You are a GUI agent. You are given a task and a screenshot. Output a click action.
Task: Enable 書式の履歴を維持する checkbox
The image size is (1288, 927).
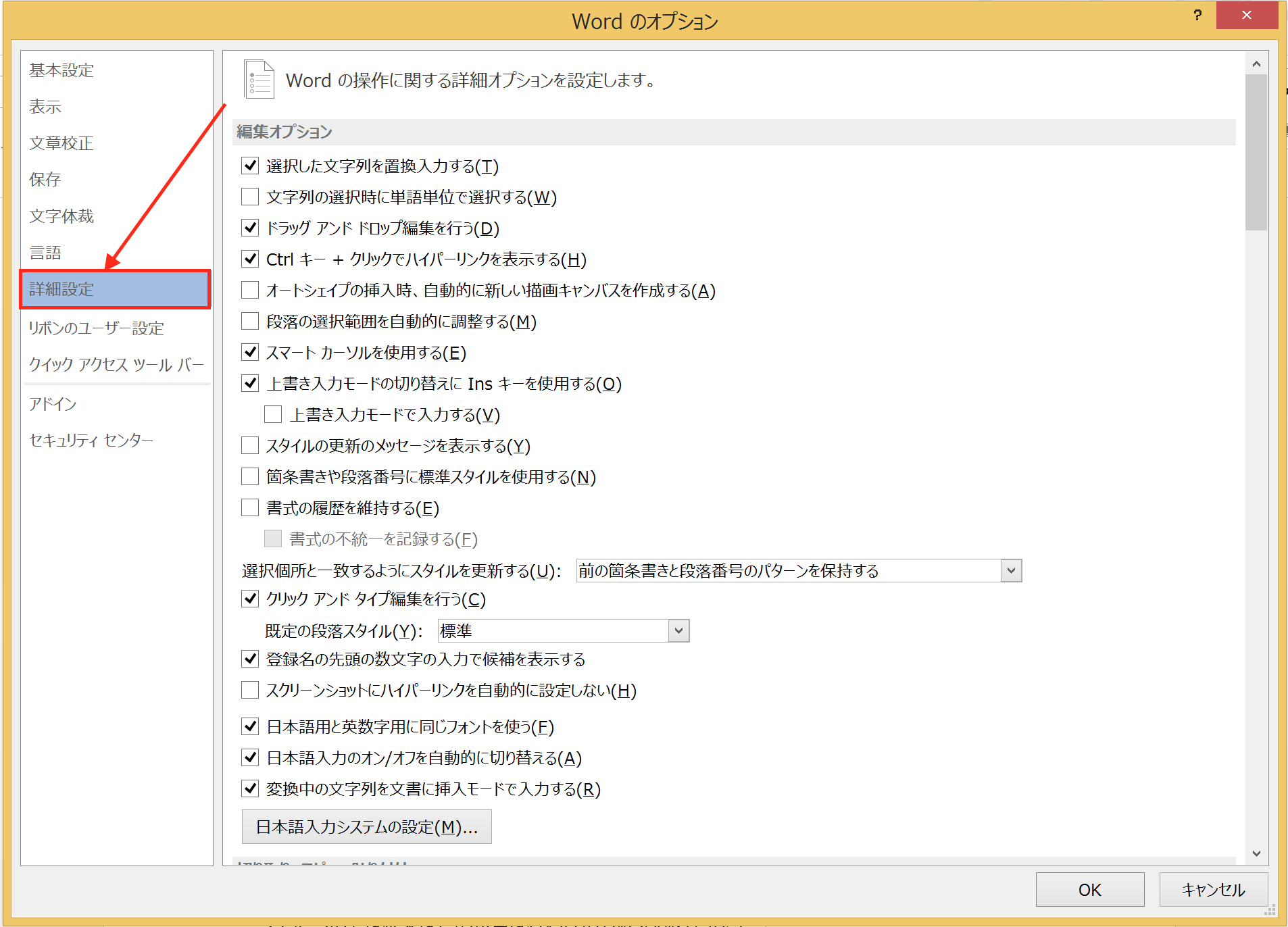(x=250, y=507)
